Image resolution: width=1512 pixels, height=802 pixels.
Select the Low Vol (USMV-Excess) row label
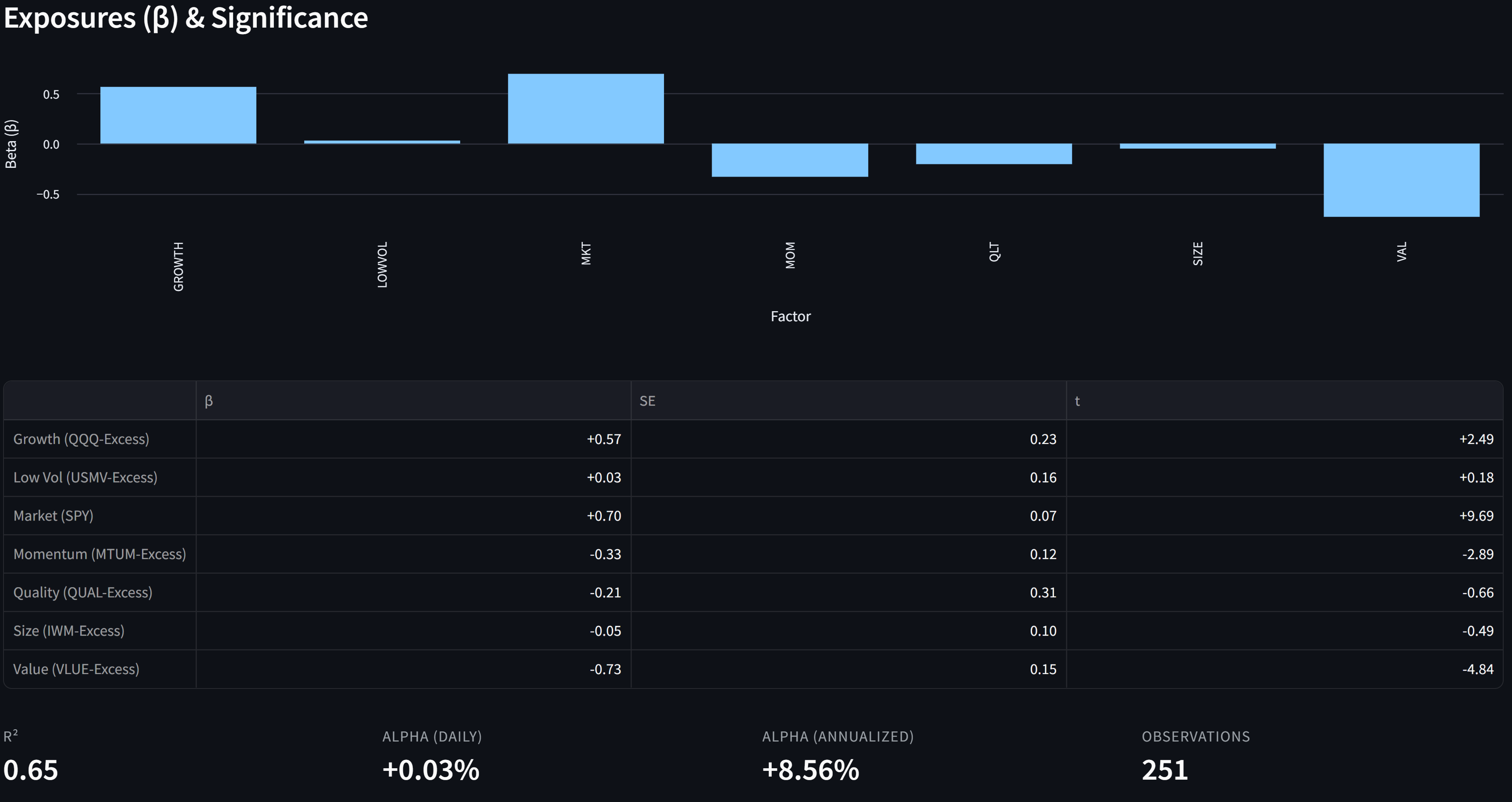pos(85,477)
